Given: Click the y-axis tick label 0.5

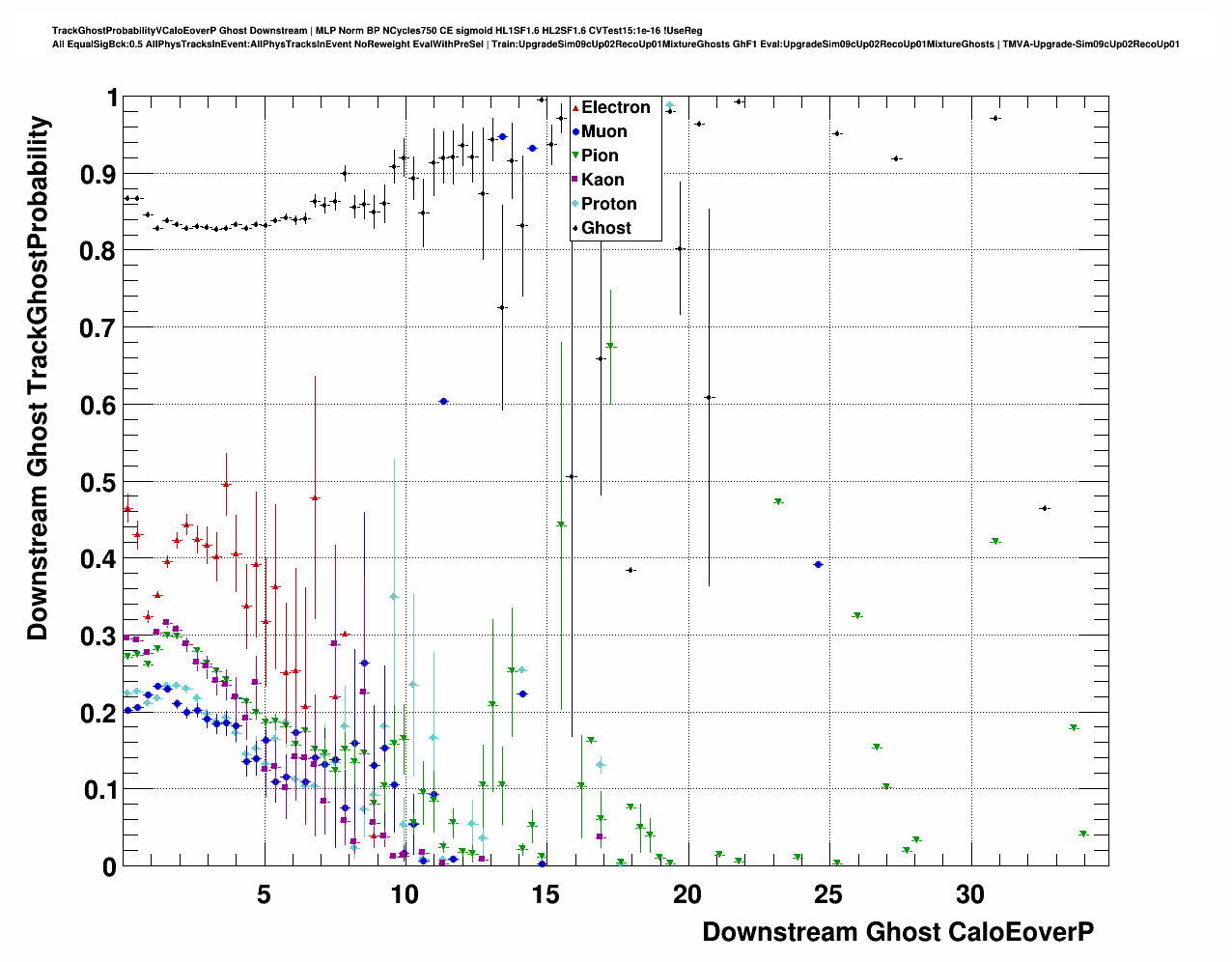Looking at the screenshot, I should (98, 482).
